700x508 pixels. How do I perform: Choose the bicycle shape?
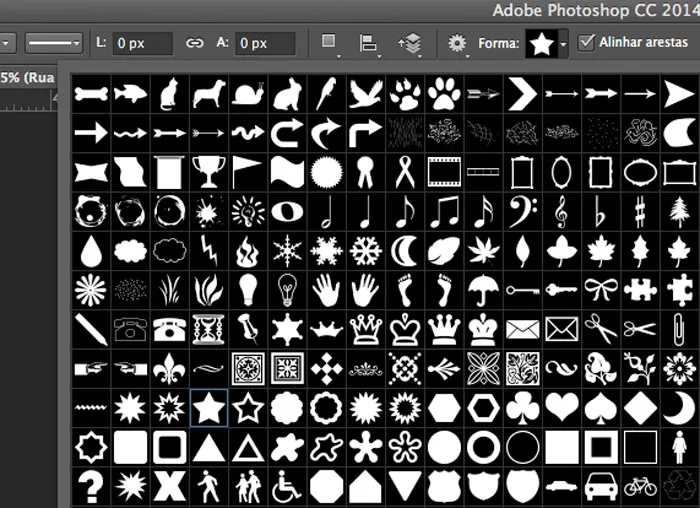[x=640, y=486]
